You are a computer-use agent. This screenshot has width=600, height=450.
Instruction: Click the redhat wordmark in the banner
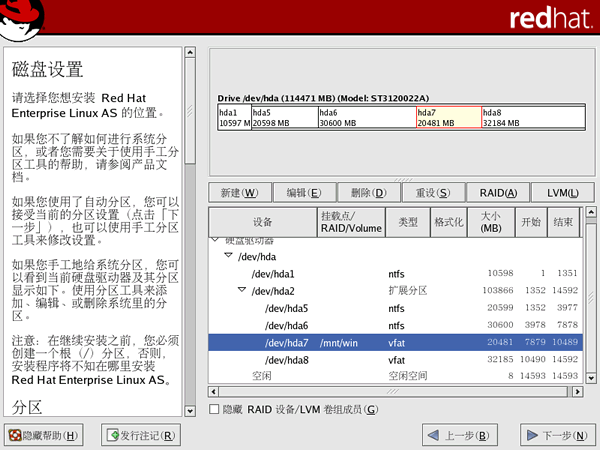(x=550, y=18)
